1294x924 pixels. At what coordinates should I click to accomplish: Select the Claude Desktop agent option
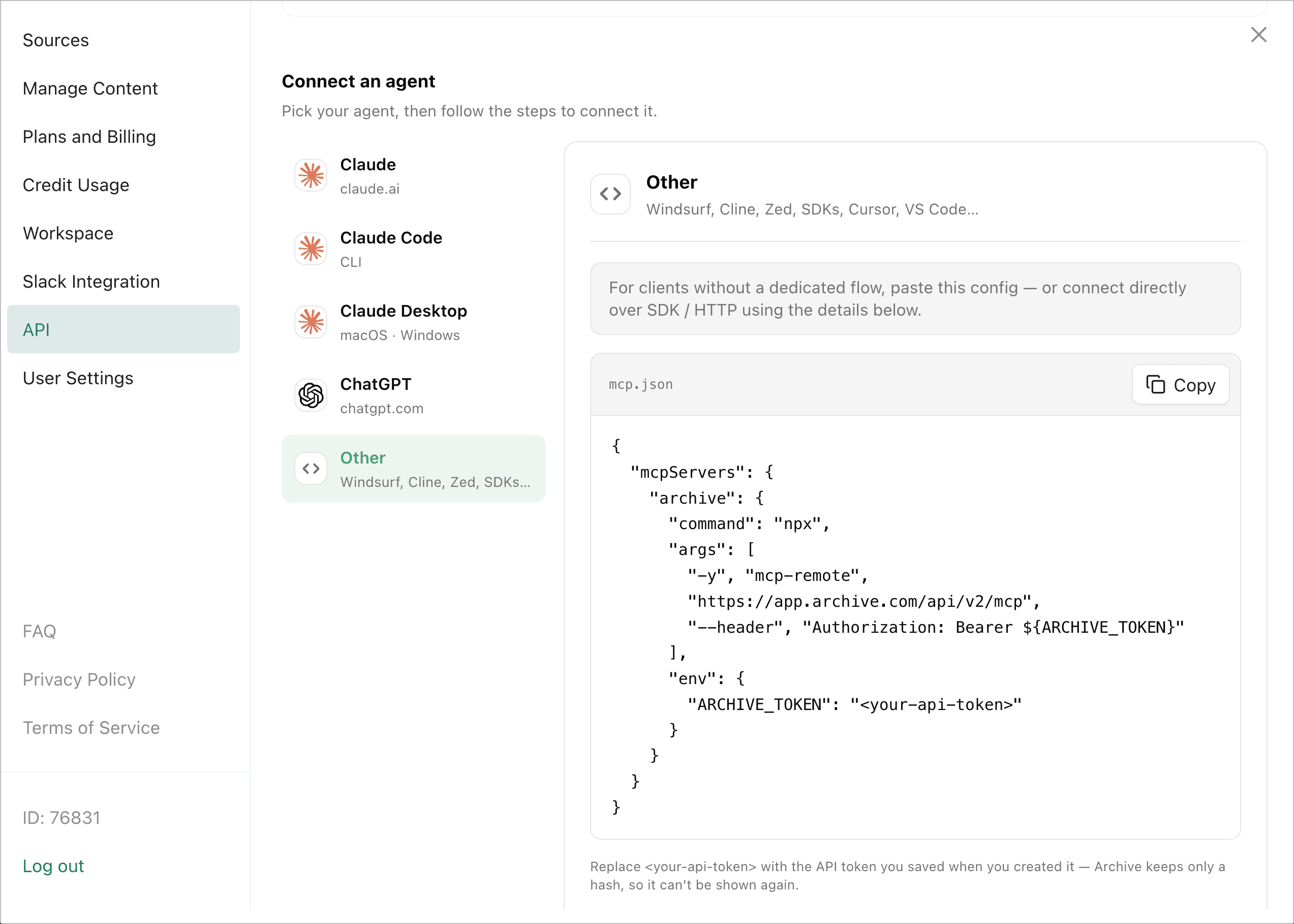pyautogui.click(x=414, y=322)
